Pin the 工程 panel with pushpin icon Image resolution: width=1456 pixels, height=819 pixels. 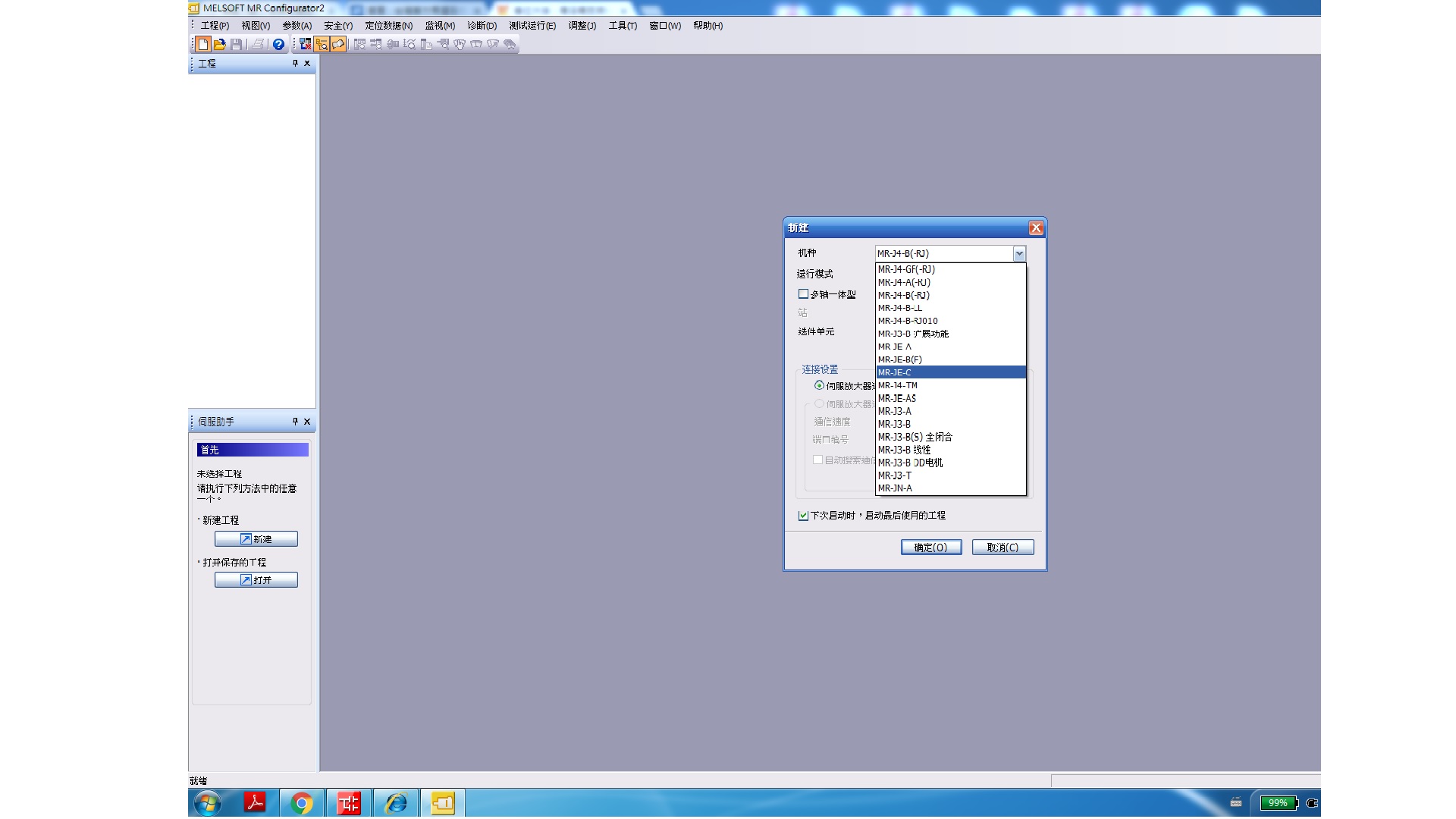coord(295,63)
